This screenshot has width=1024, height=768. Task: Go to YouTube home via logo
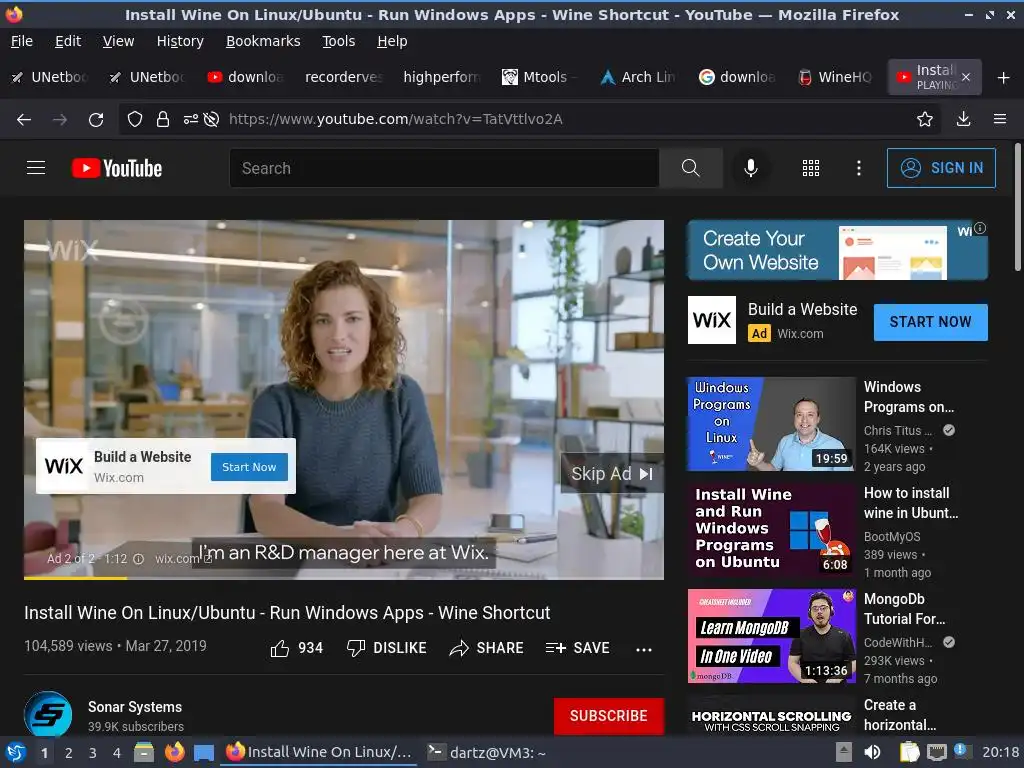pos(117,168)
